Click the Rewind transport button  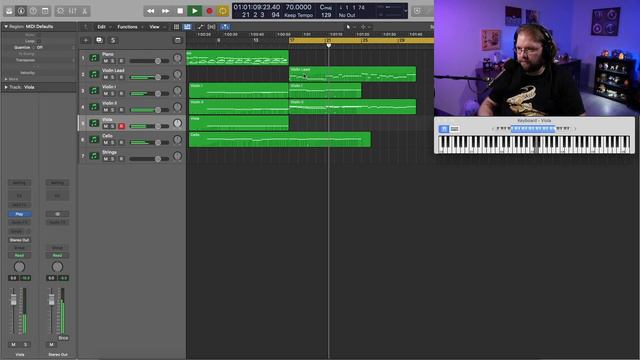pyautogui.click(x=151, y=11)
